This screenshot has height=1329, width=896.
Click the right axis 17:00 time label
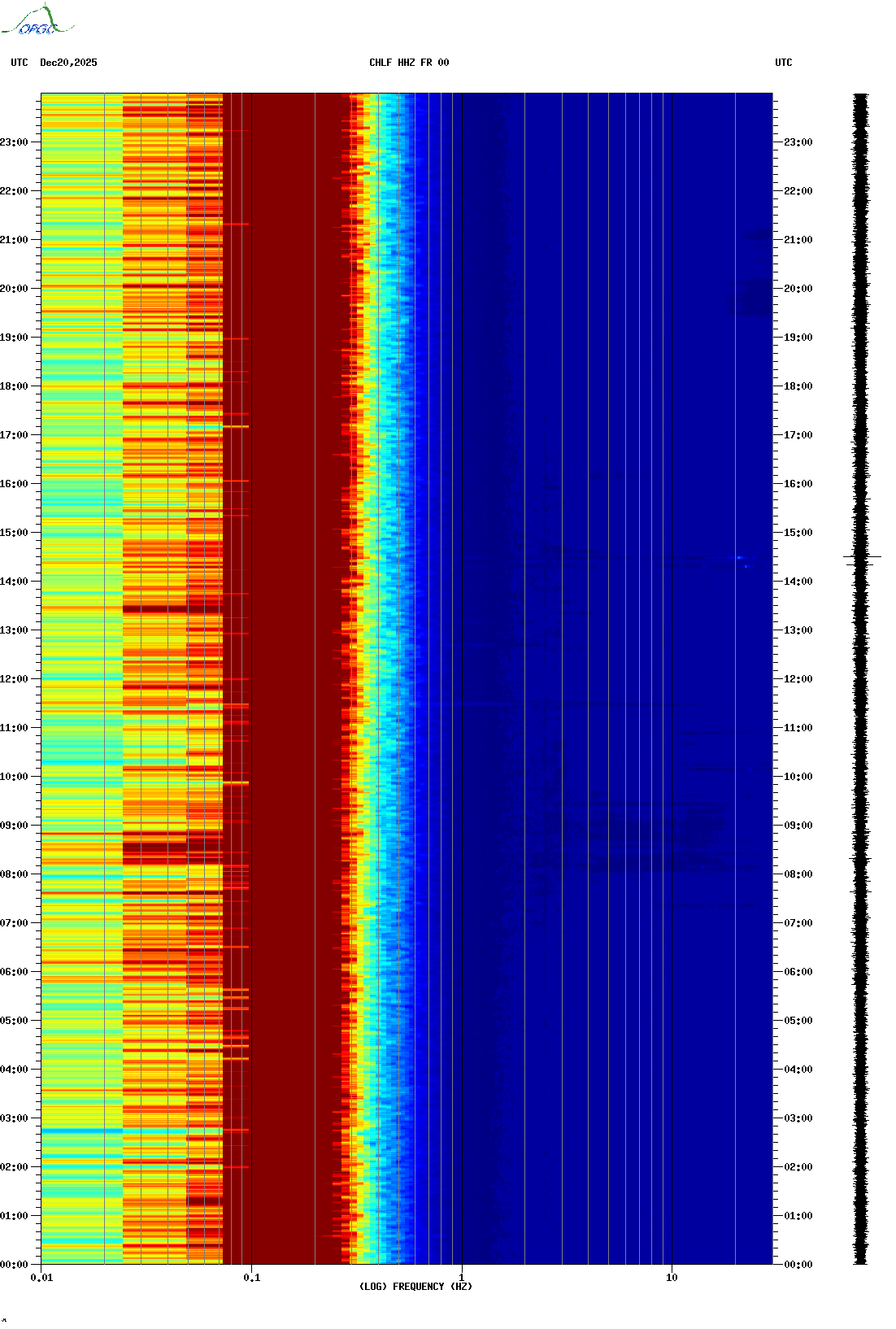click(x=798, y=435)
